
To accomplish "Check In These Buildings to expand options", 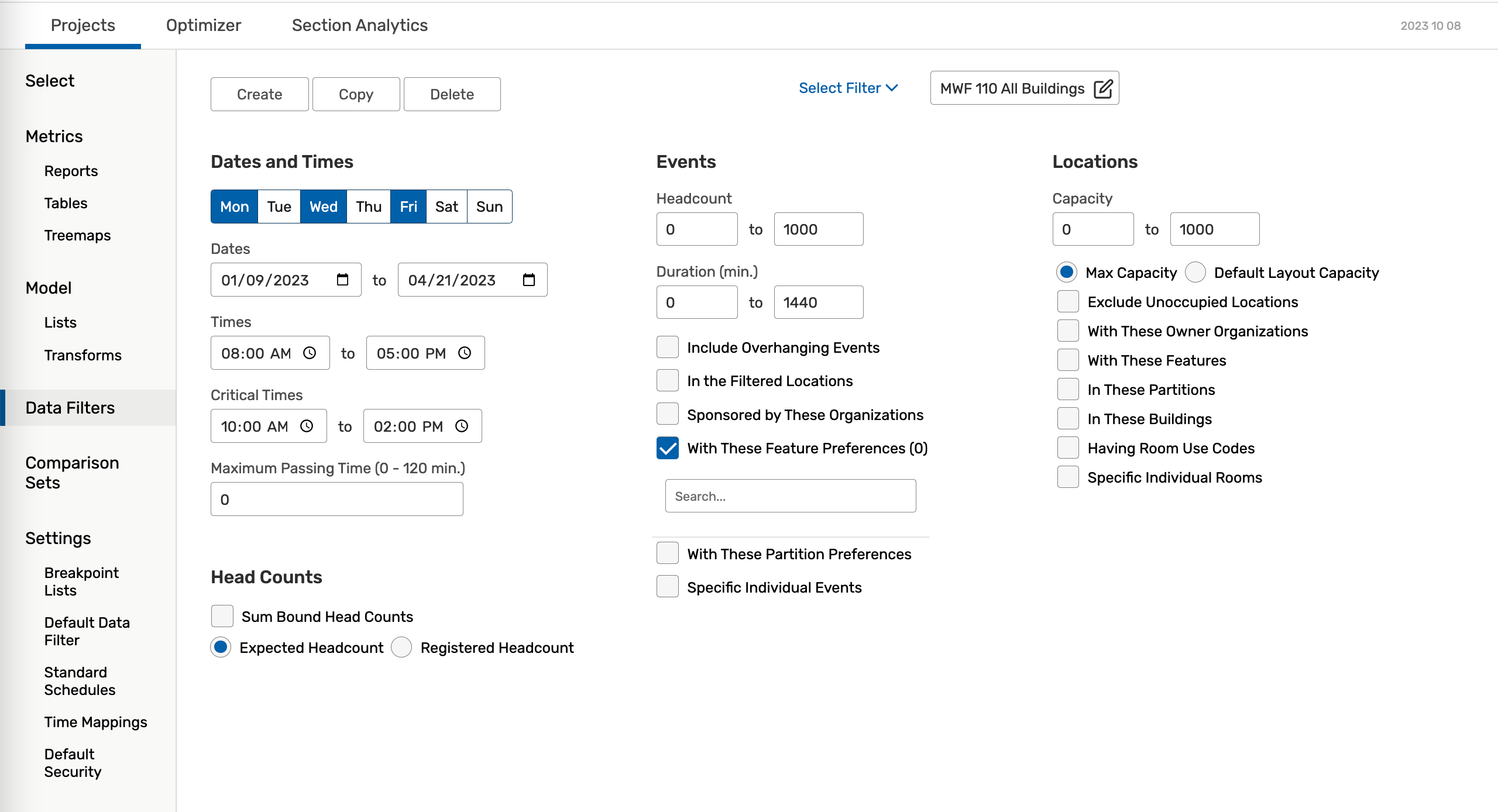I will [x=1068, y=419].
